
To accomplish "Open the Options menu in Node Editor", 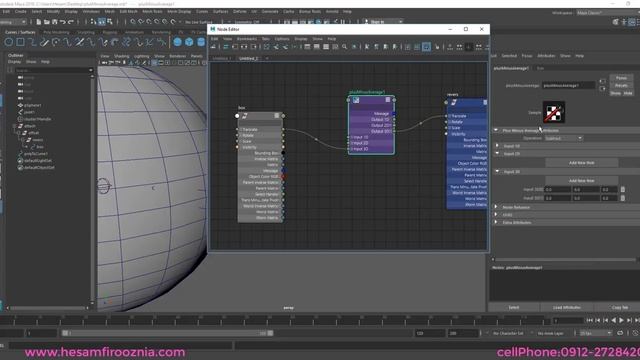I will (x=282, y=39).
